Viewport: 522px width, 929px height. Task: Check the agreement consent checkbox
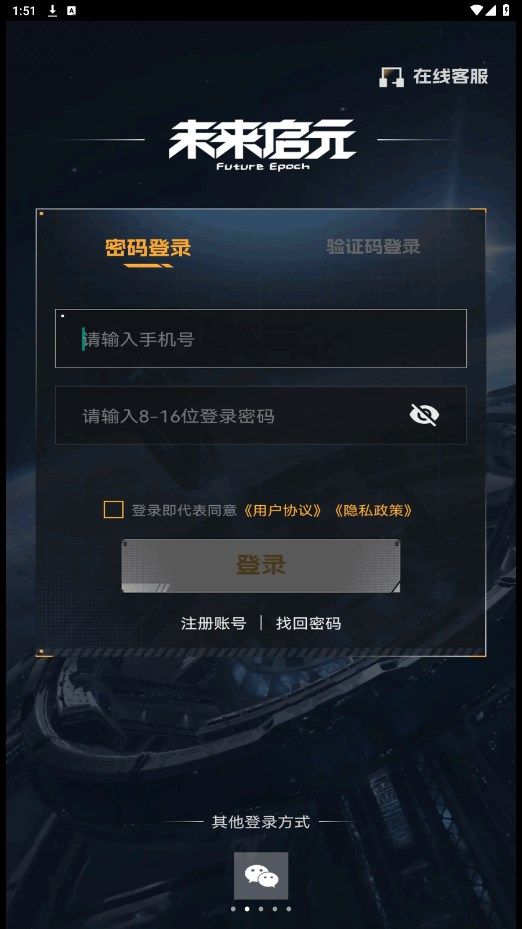pyautogui.click(x=114, y=510)
